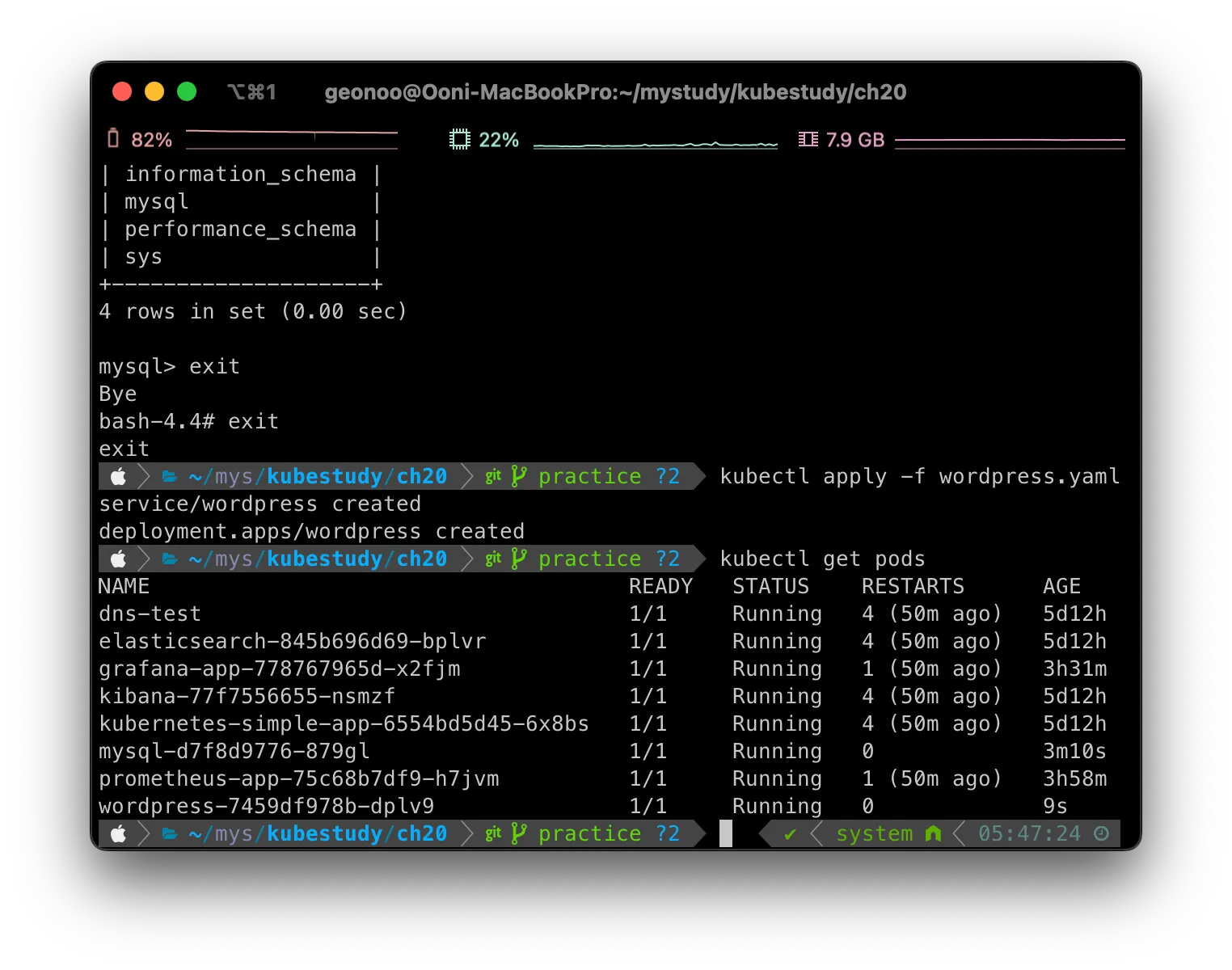Click the CPU chip icon beside 22%
The image size is (1232, 970).
pyautogui.click(x=460, y=140)
